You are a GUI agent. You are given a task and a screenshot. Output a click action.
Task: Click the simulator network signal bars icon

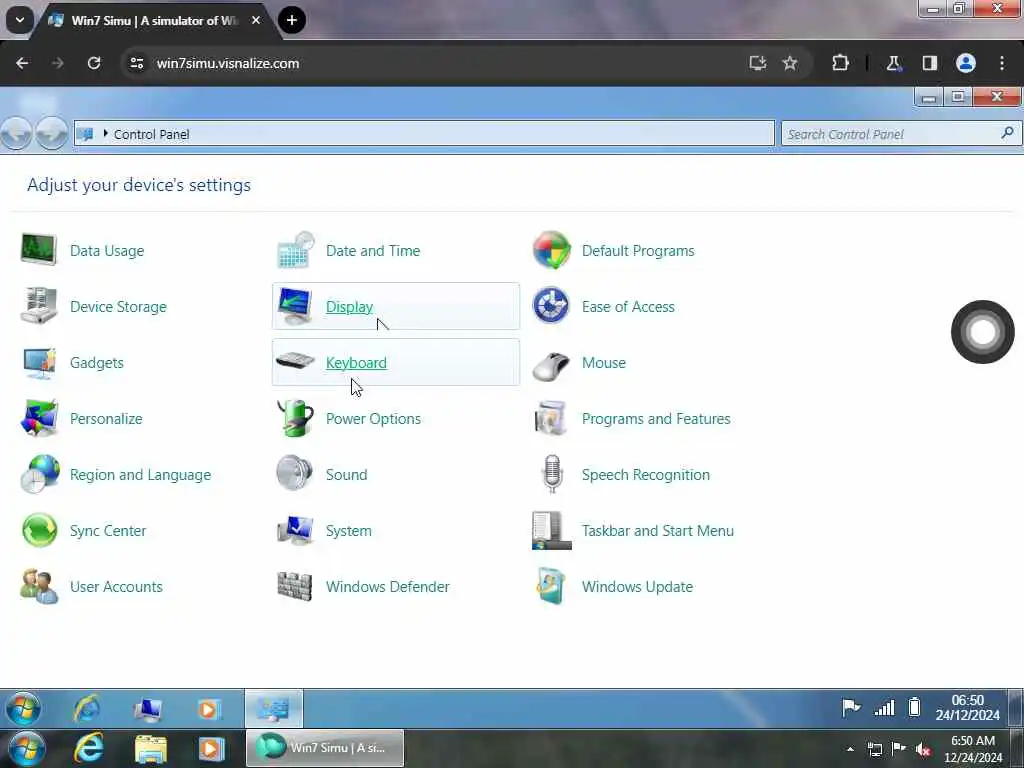click(884, 707)
